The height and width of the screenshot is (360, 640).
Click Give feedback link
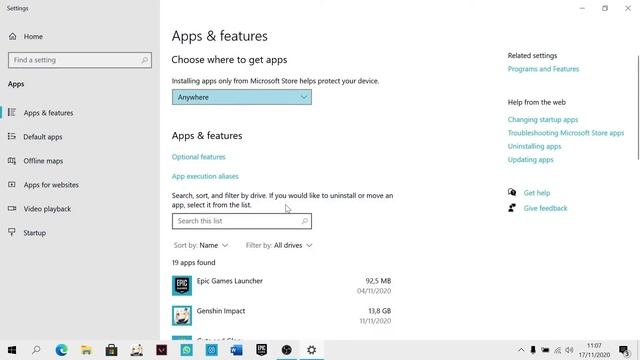point(545,208)
